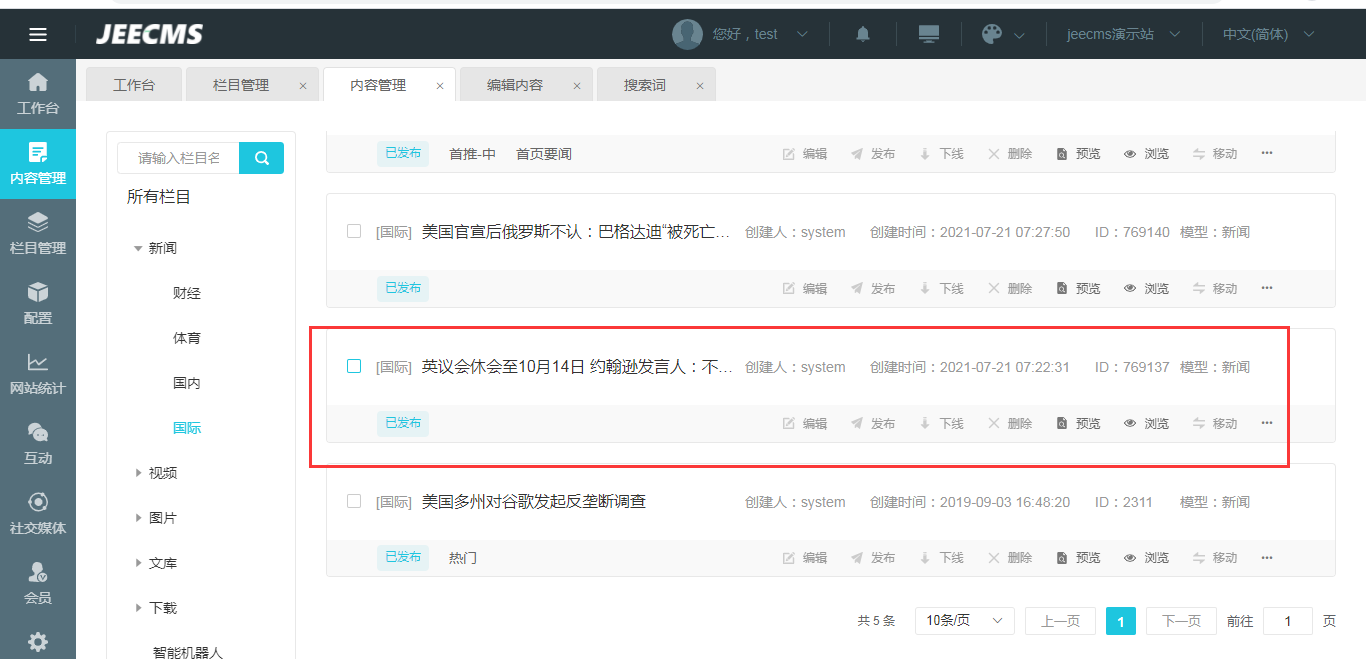Expand the 图片 tree node

click(138, 518)
